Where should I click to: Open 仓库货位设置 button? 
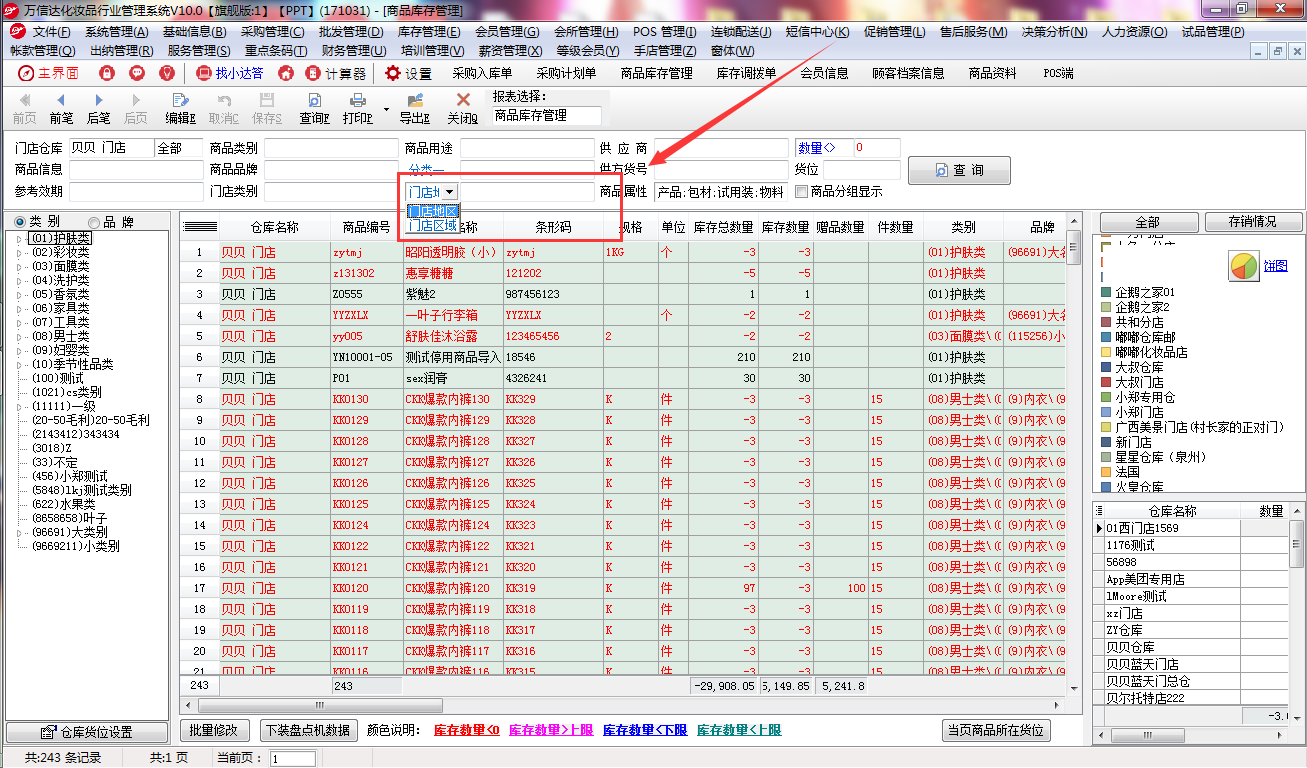85,733
